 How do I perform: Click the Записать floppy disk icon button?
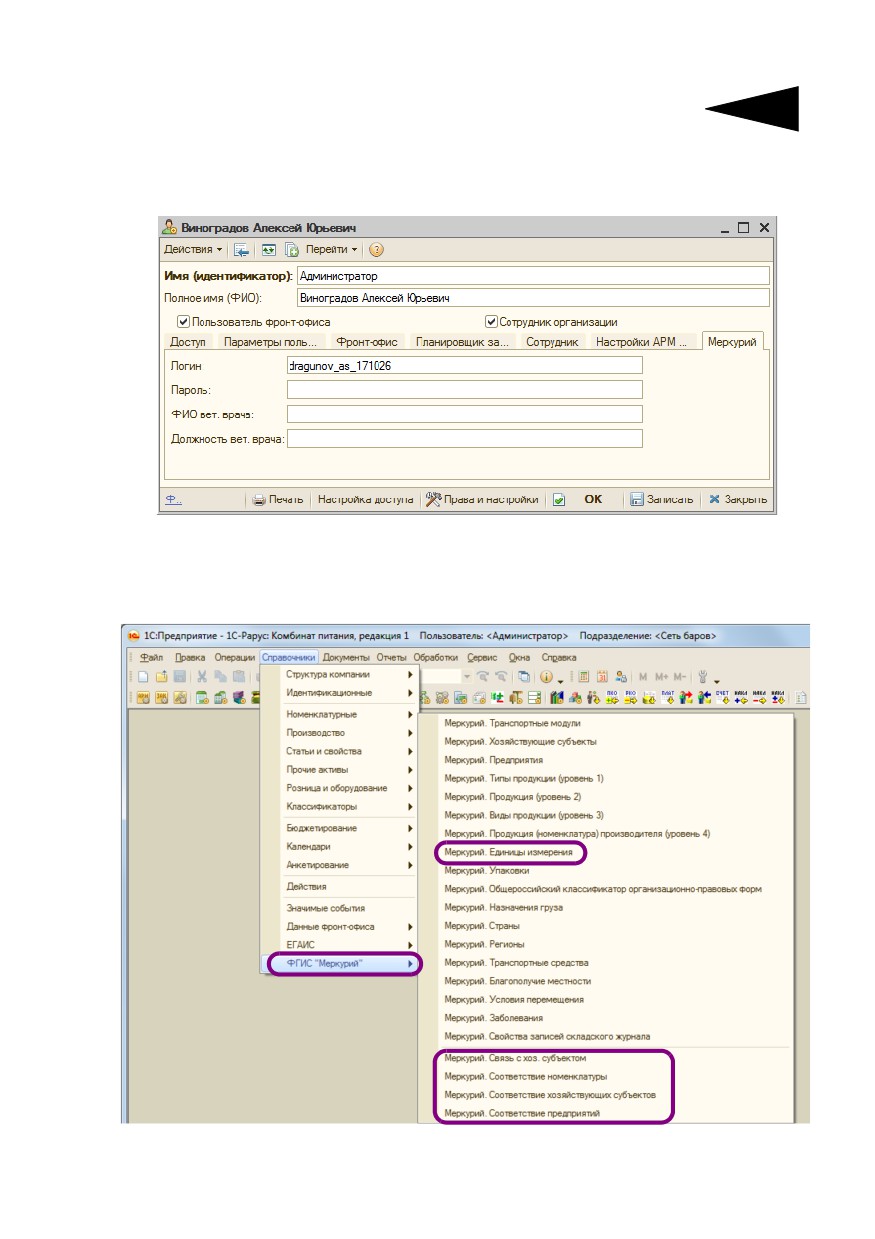[636, 499]
